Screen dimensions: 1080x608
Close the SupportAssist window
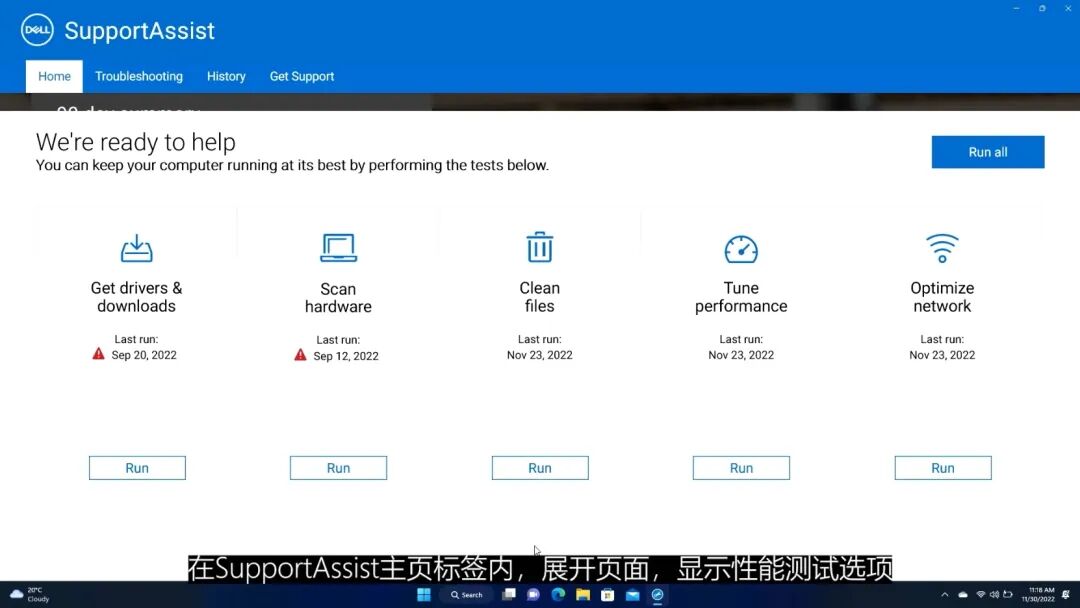pyautogui.click(x=1068, y=8)
